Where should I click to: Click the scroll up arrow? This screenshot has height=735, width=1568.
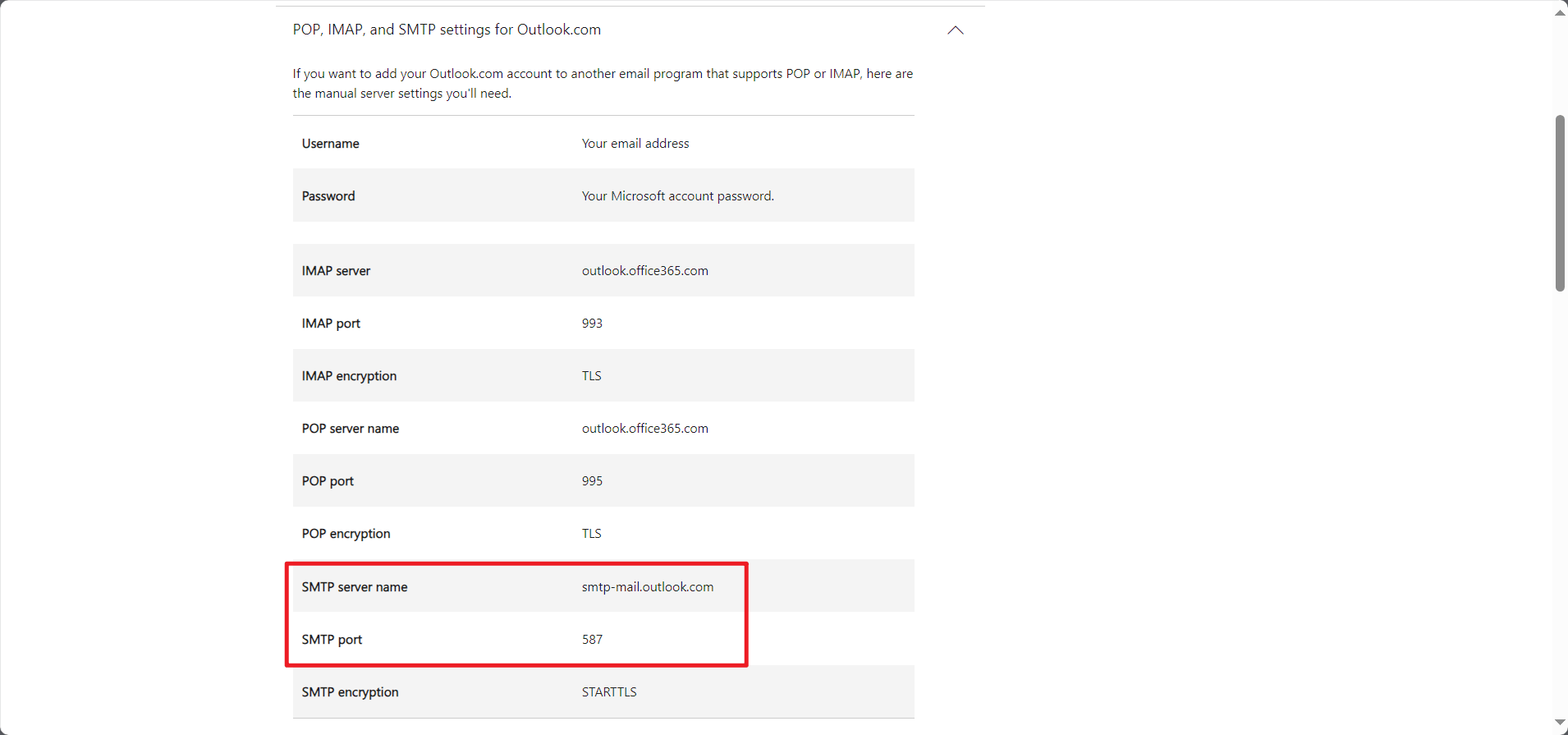tap(1560, 12)
